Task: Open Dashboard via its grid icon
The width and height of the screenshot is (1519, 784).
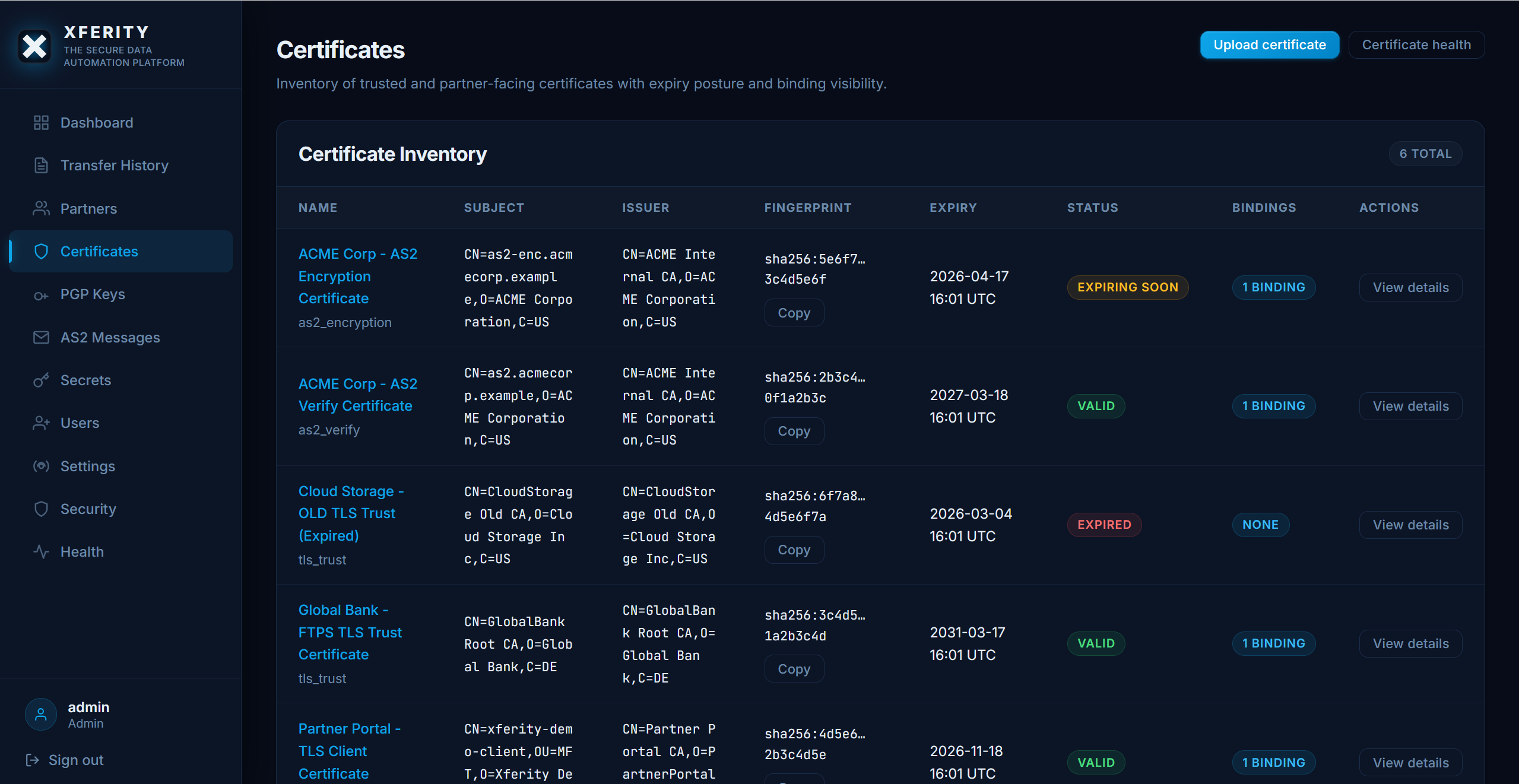Action: tap(41, 123)
